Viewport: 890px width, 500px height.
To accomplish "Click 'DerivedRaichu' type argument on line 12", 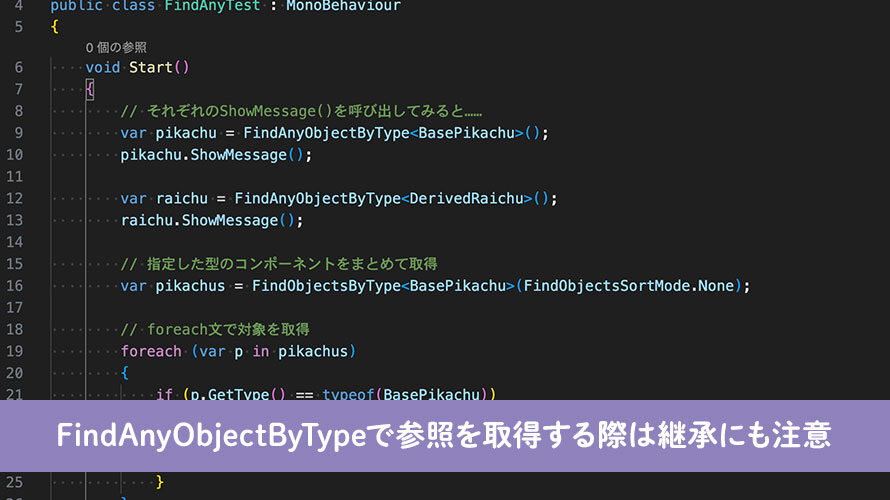I will tap(466, 199).
